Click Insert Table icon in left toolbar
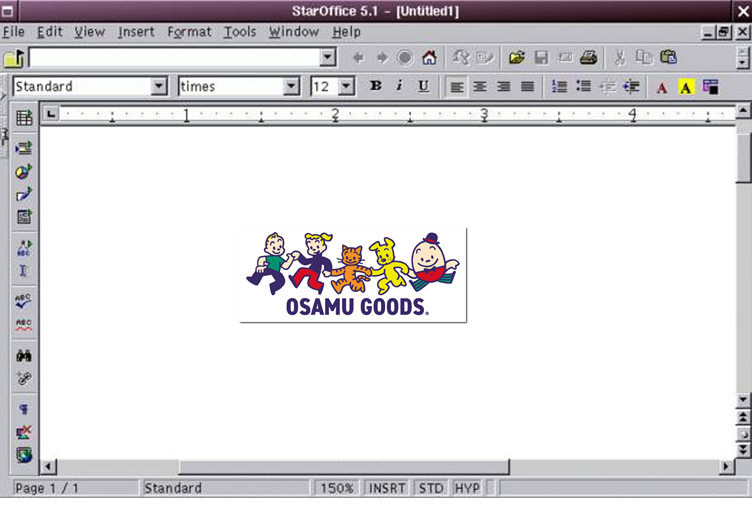752x520 pixels. (x=24, y=118)
